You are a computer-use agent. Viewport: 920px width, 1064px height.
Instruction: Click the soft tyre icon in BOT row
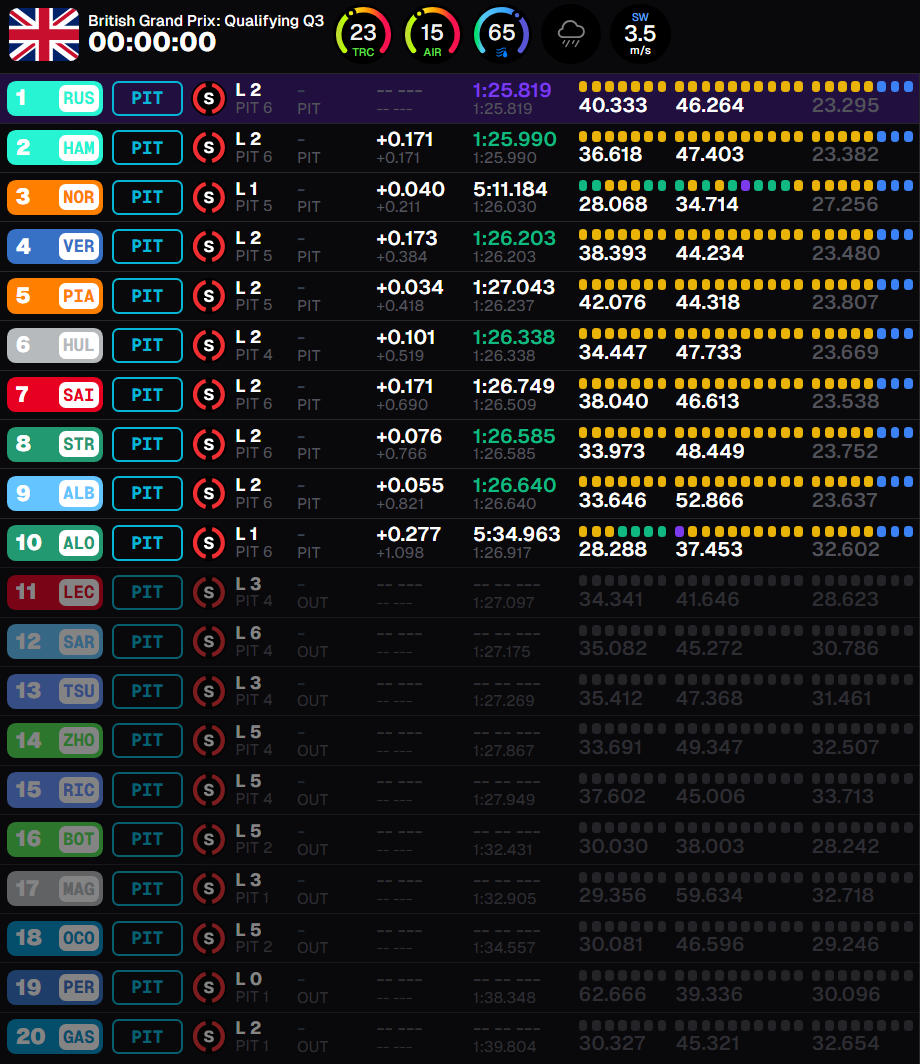pyautogui.click(x=208, y=839)
